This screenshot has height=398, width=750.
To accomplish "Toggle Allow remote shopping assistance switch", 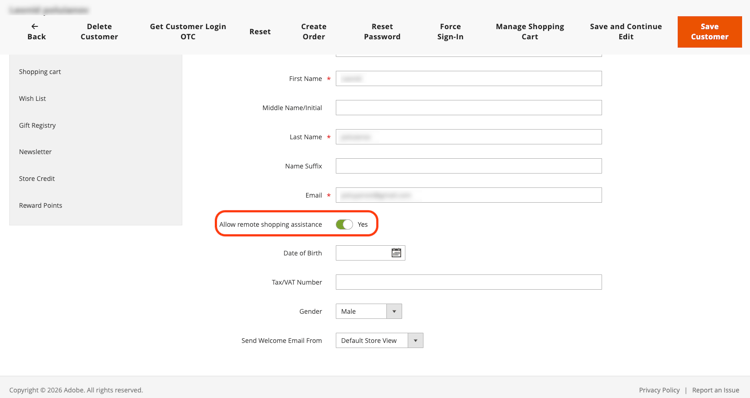I will click(x=344, y=224).
